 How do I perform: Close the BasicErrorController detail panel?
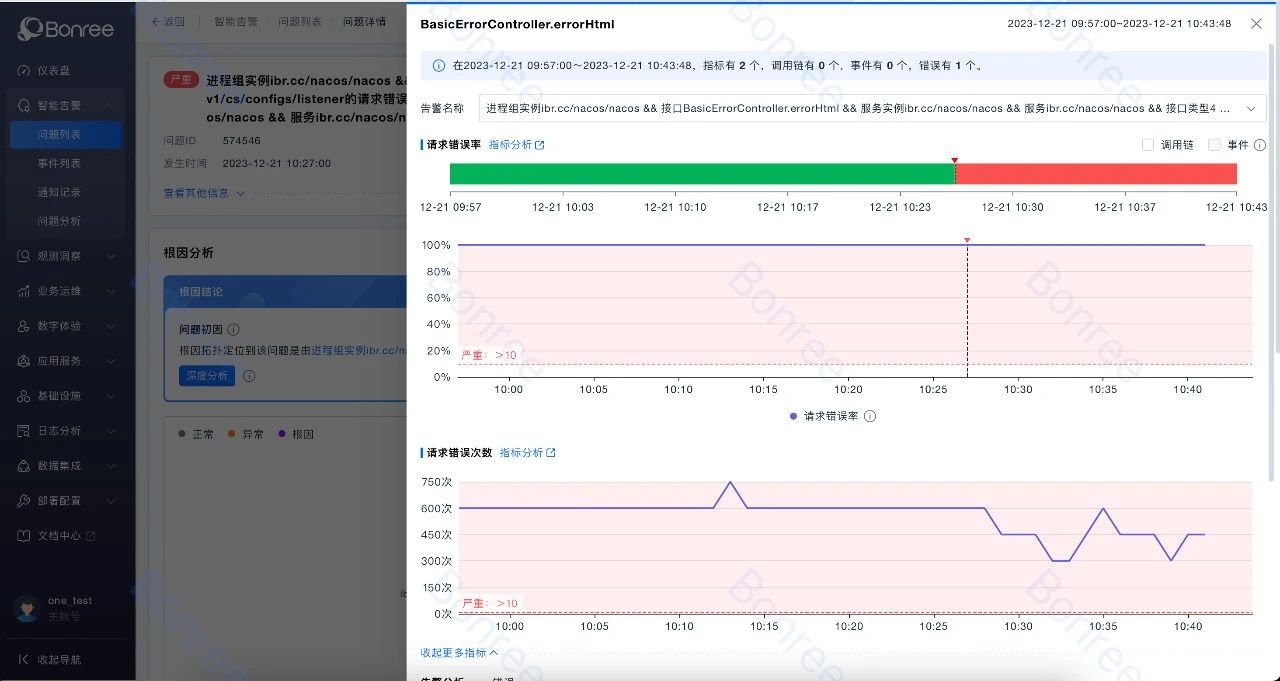1256,24
